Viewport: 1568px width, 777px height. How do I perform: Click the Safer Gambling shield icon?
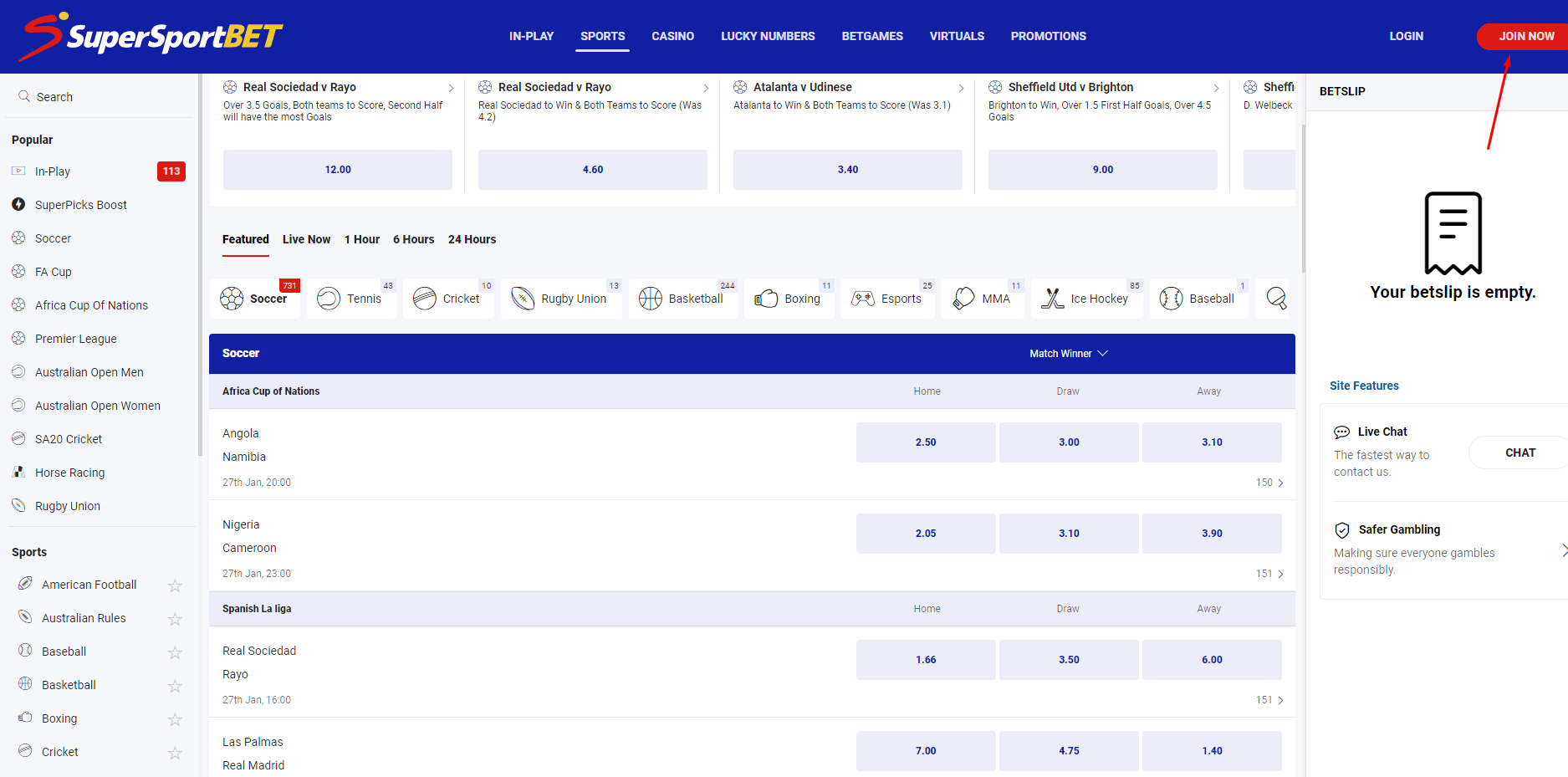1342,529
